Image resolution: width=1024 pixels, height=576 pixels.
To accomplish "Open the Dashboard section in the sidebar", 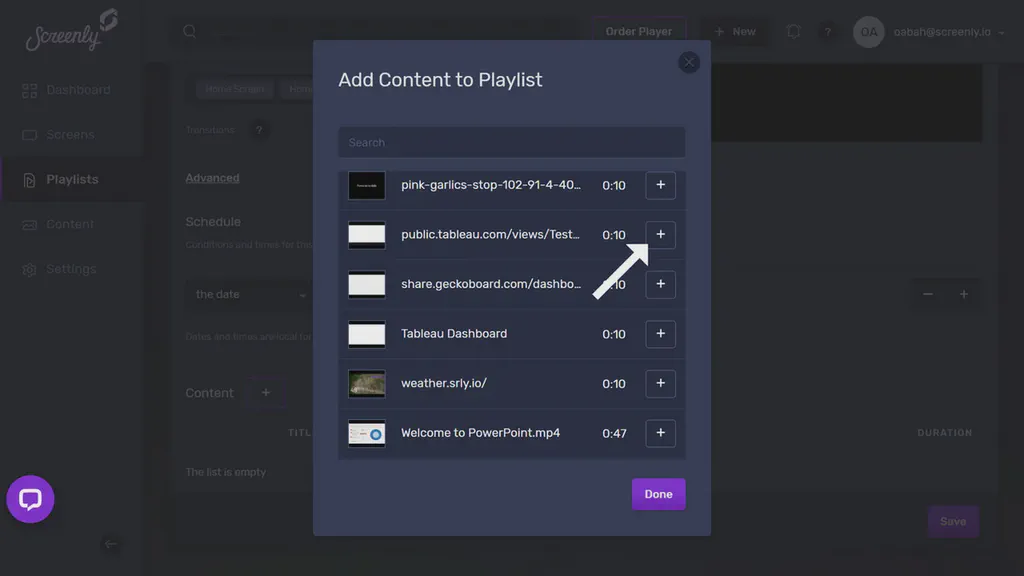I will (80, 89).
